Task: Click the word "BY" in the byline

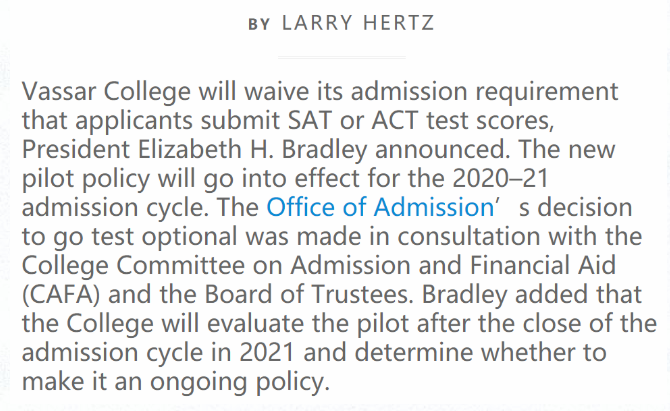Action: [x=258, y=24]
